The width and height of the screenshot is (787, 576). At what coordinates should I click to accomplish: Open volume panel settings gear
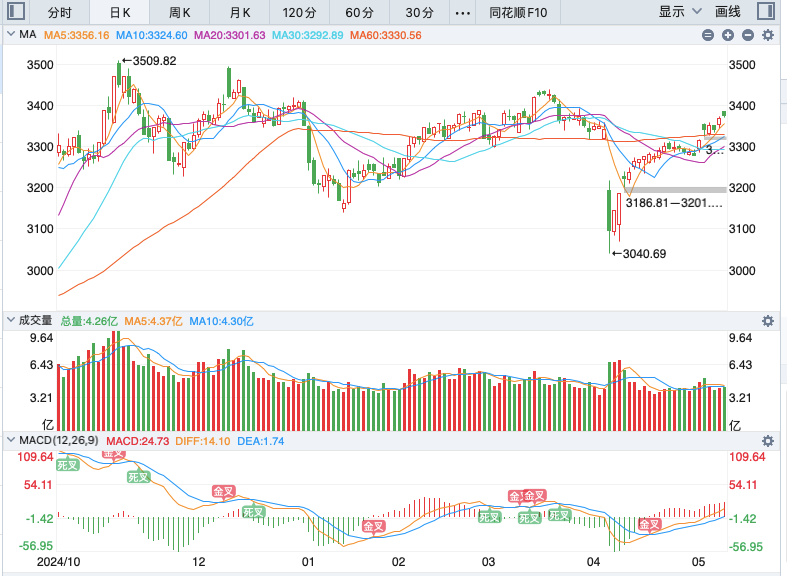pos(768,321)
